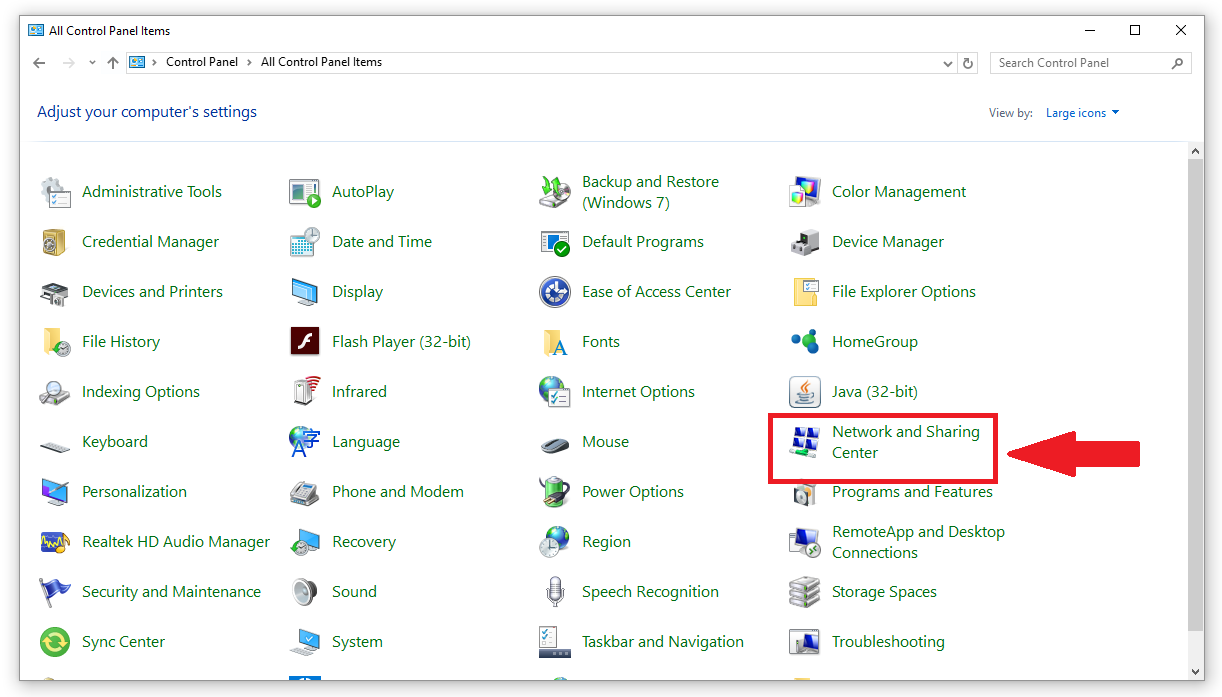Open the Sync Center link
1222x697 pixels.
click(x=123, y=642)
